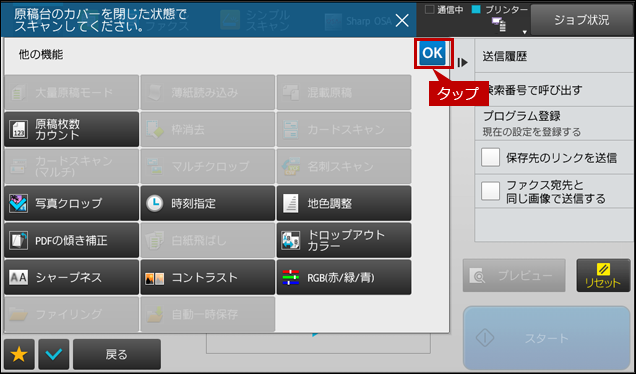Select greyed 枠消去 button
Screen dimensions: 636x374
[208, 129]
